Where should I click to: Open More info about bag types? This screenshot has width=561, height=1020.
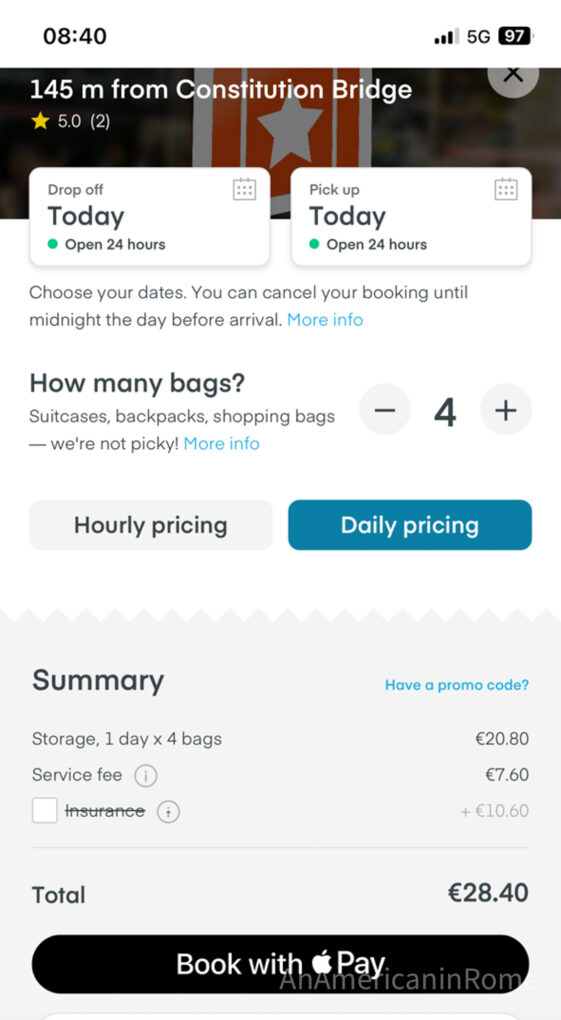click(x=221, y=444)
